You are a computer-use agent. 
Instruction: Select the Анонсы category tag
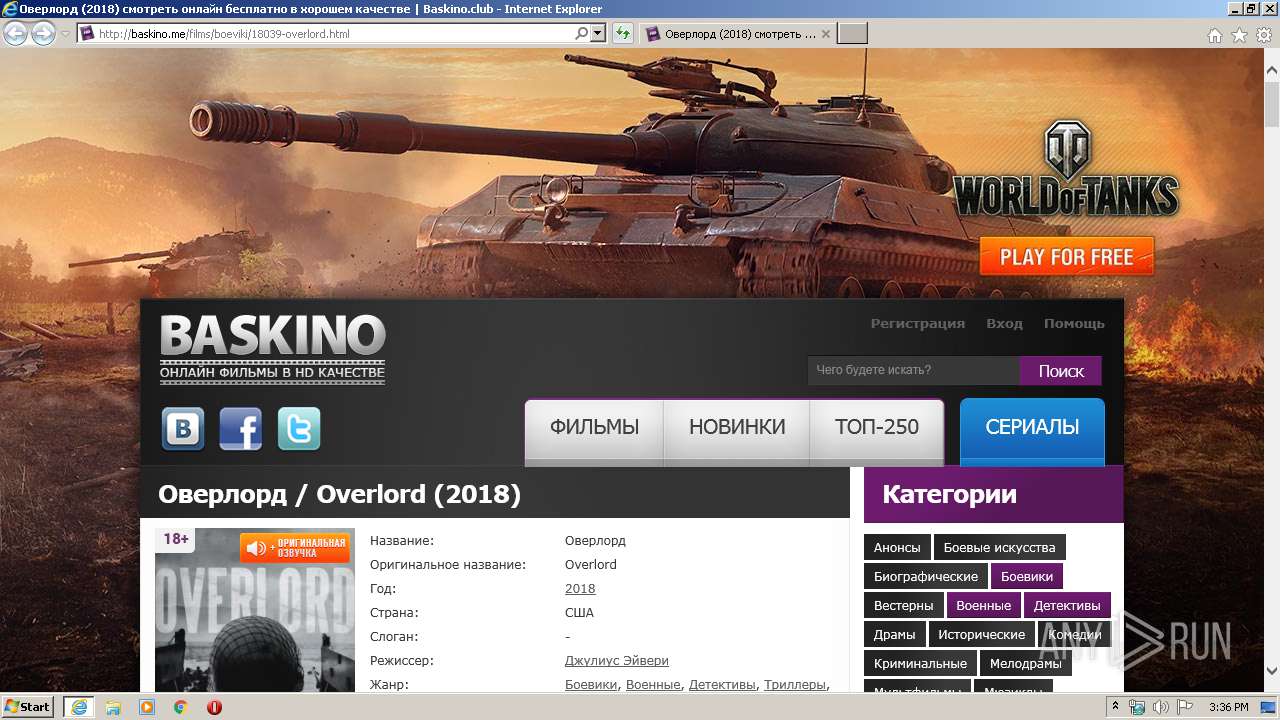[x=897, y=548]
